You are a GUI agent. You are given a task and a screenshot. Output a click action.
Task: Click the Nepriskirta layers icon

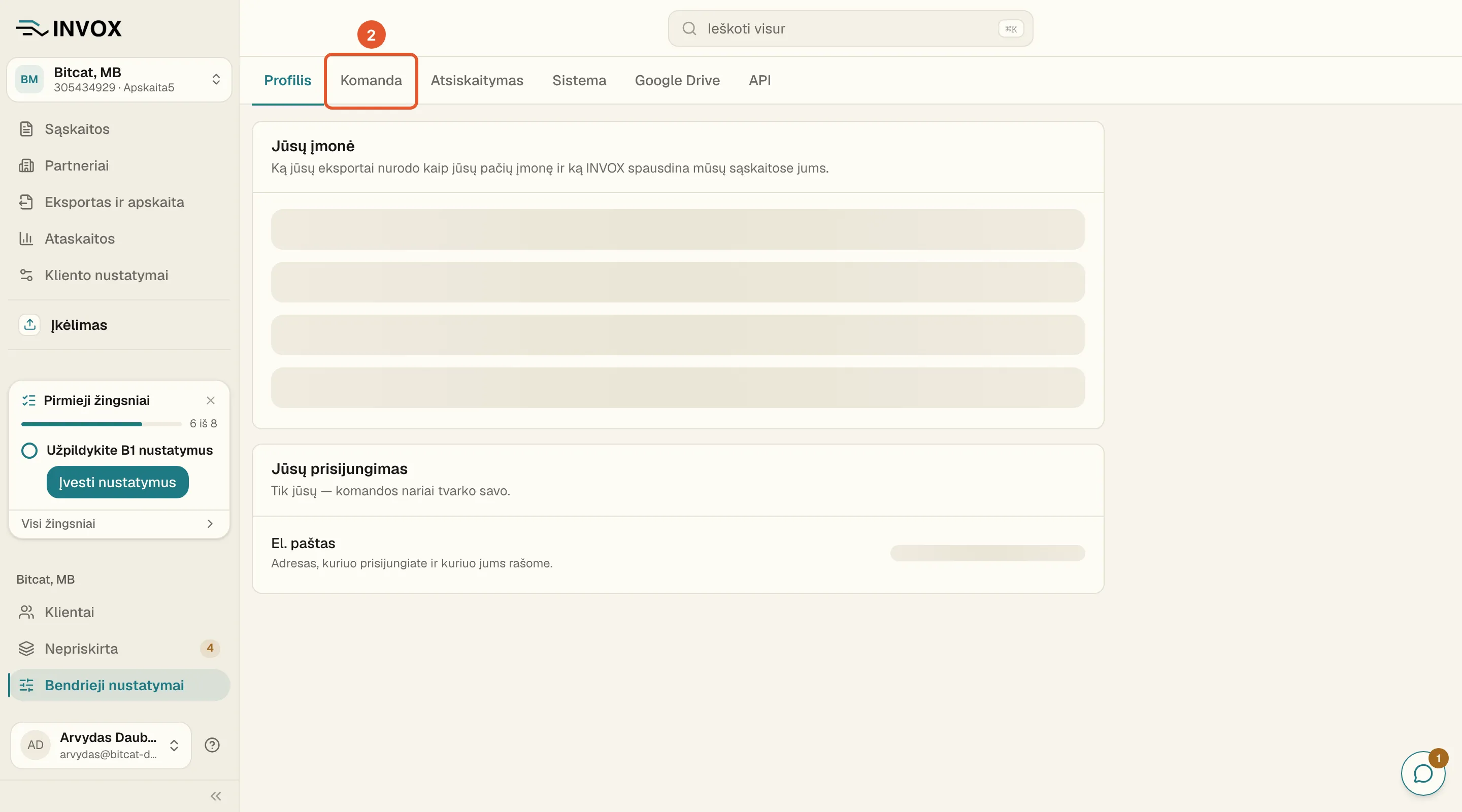click(x=26, y=649)
